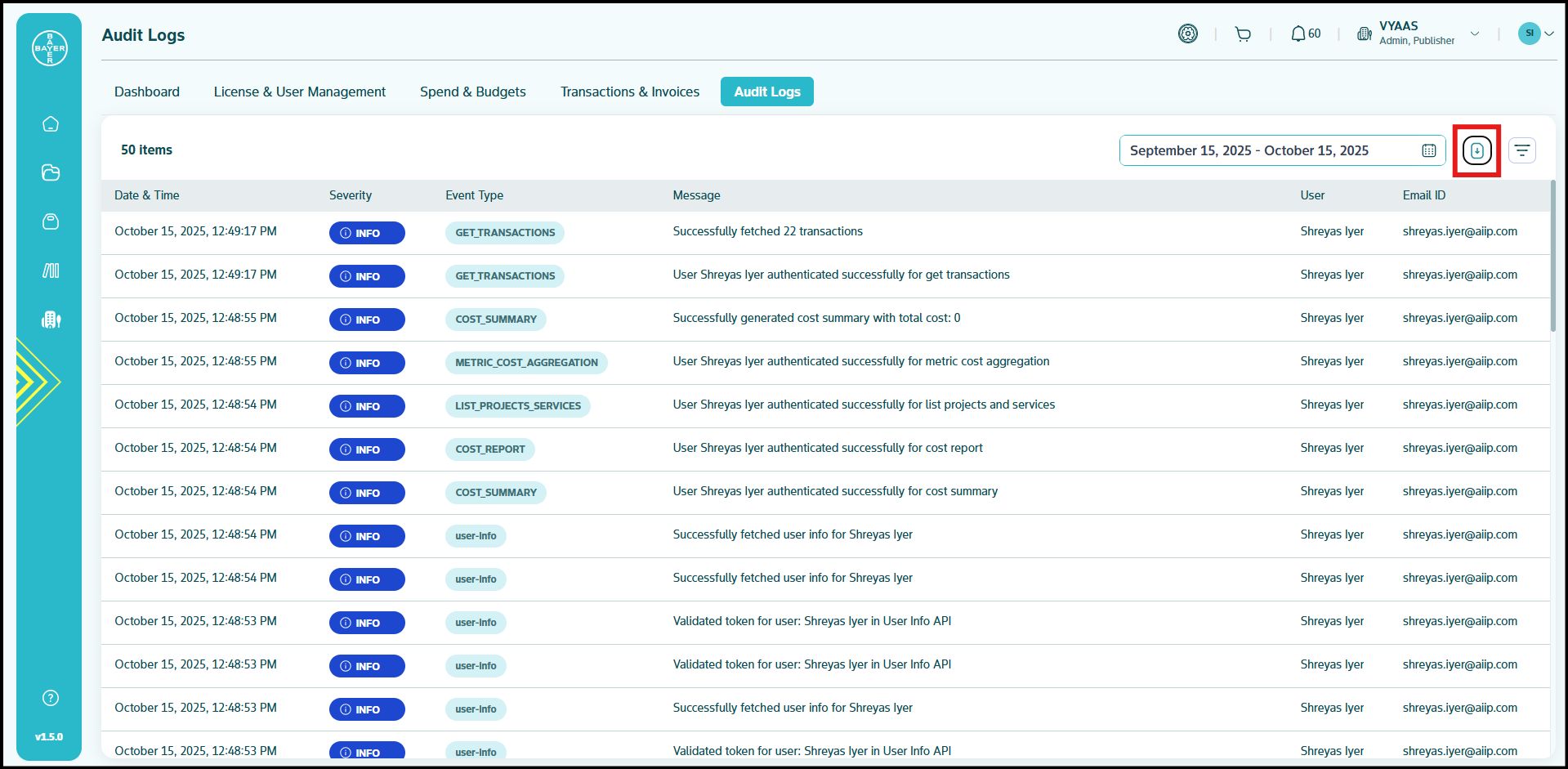Image resolution: width=1568 pixels, height=769 pixels.
Task: Open the shopping cart
Action: [x=1243, y=34]
